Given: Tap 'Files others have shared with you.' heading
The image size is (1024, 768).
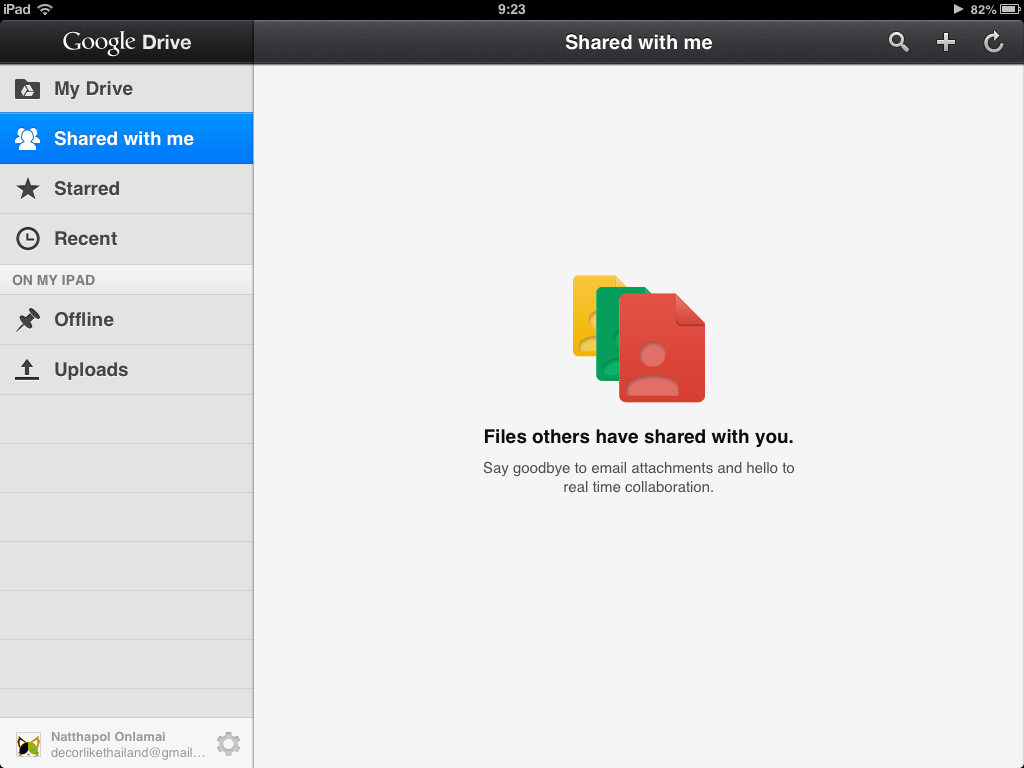Looking at the screenshot, I should 639,436.
